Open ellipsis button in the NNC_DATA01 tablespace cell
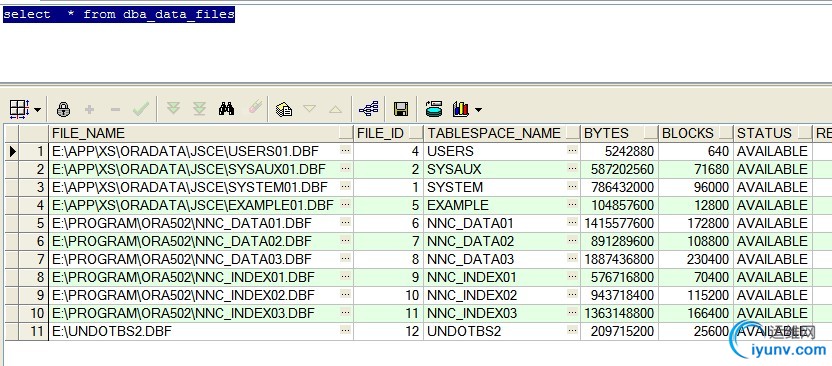 (572, 223)
